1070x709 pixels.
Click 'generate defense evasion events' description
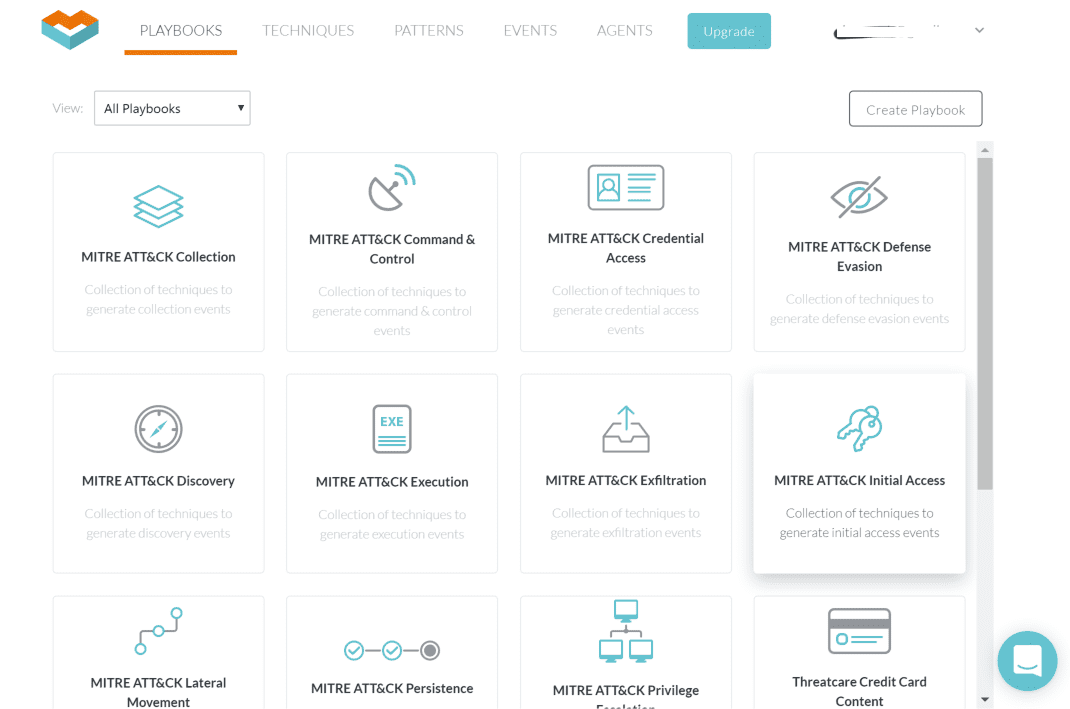point(859,319)
